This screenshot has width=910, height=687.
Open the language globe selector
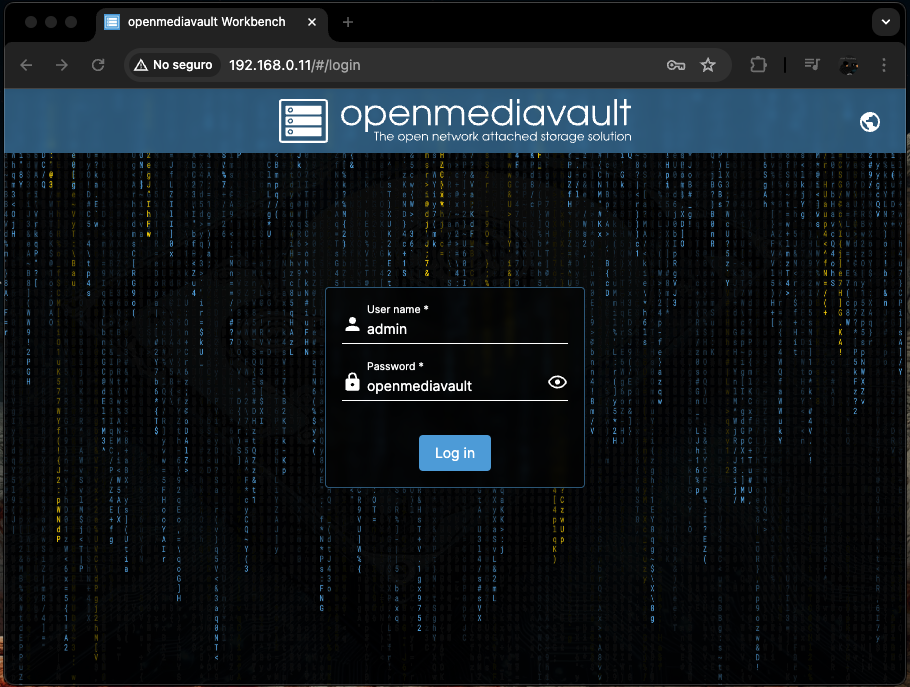(869, 122)
